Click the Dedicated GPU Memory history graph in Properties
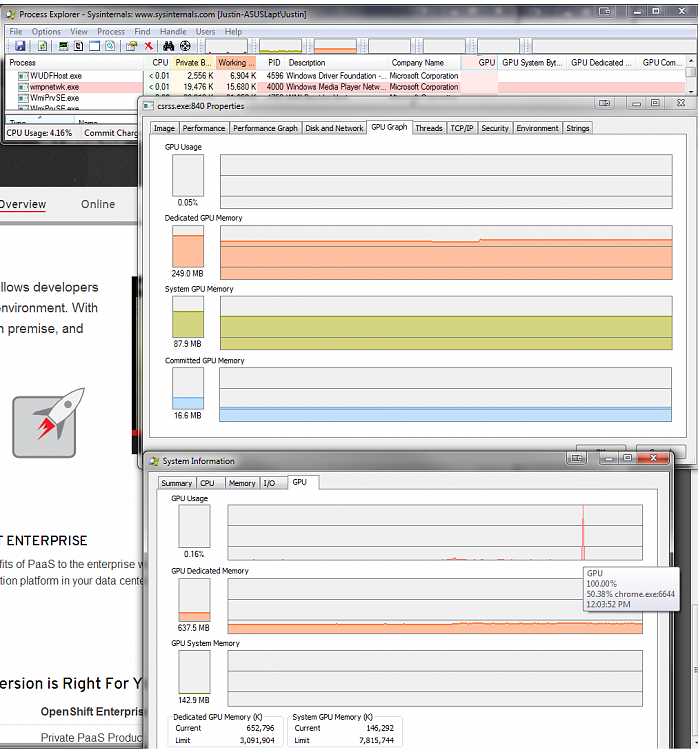The width and height of the screenshot is (698, 750). 446,253
